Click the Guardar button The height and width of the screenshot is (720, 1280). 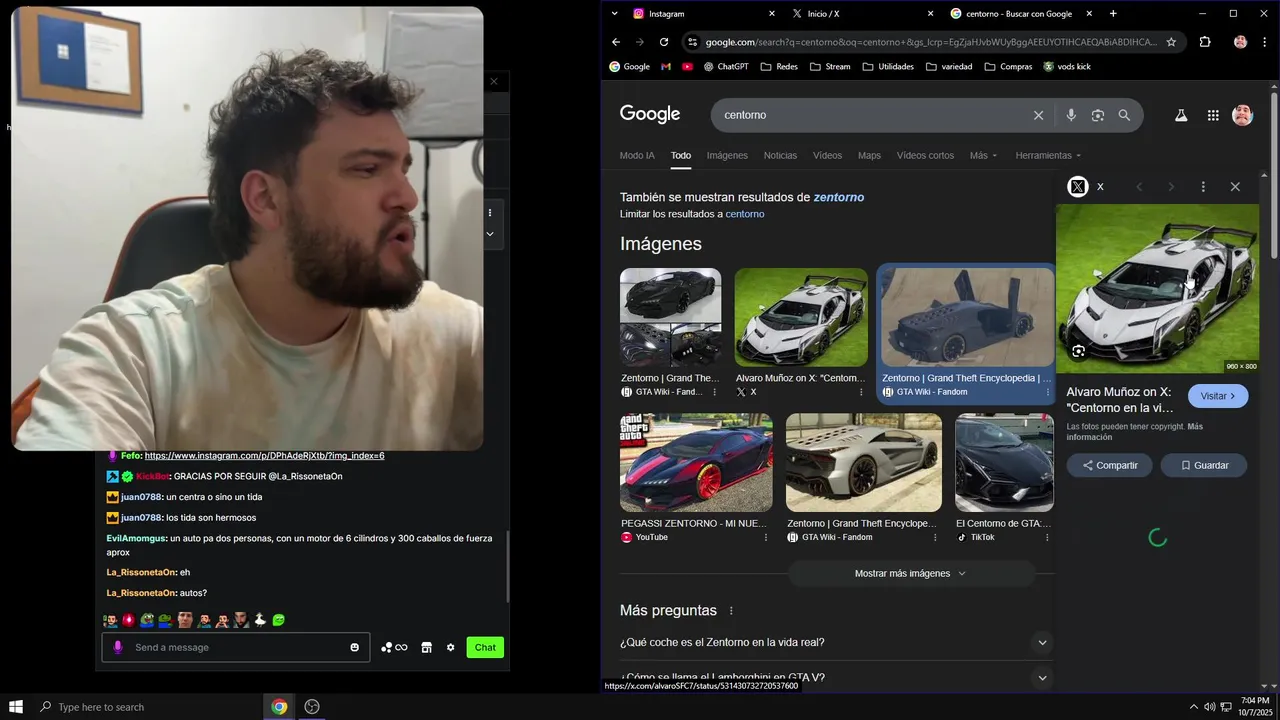(x=1204, y=465)
